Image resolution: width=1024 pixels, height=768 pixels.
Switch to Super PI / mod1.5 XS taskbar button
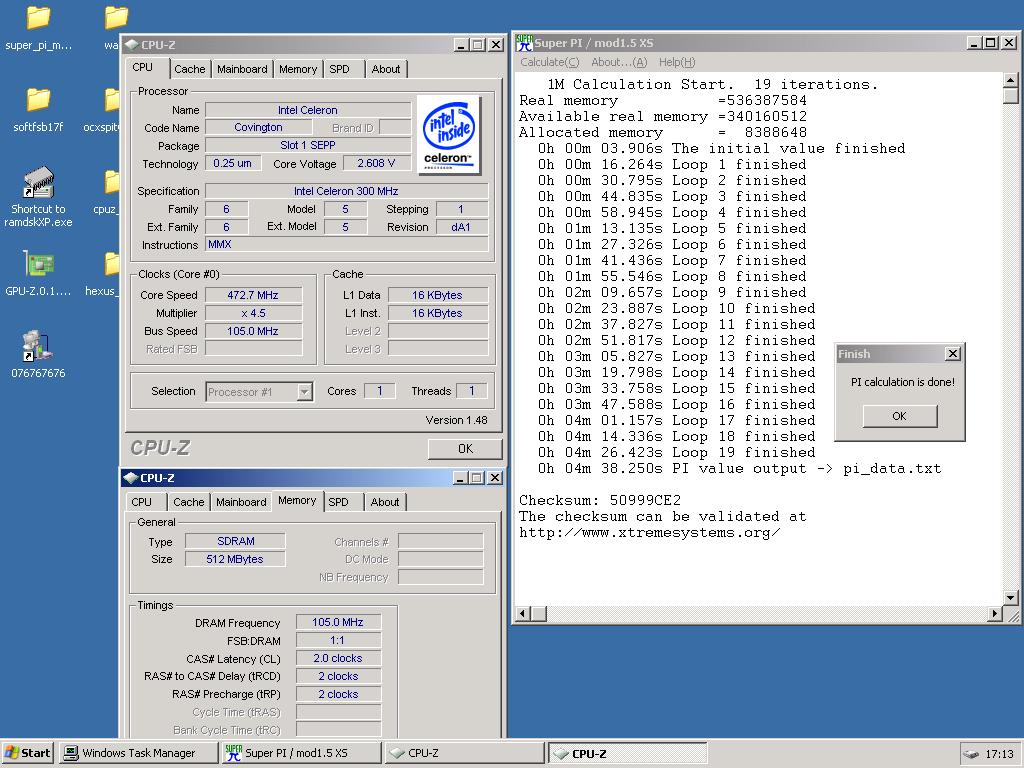tap(301, 753)
